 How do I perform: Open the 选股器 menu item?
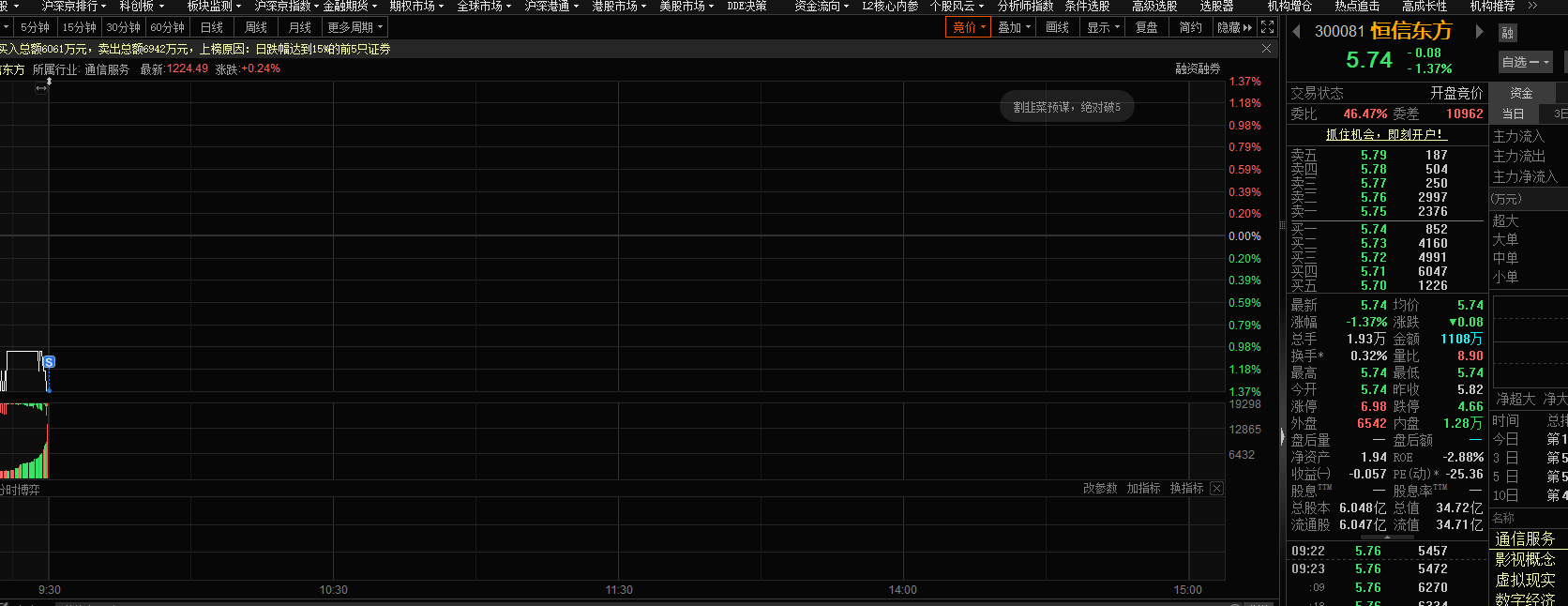(x=1216, y=6)
